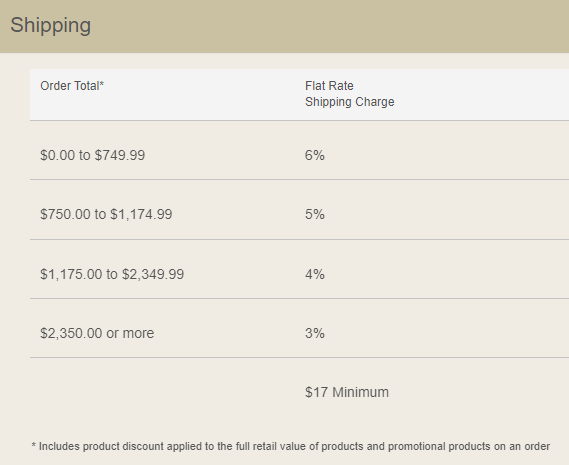The height and width of the screenshot is (465, 569).
Task: Click the $749.99 upper limit amount
Action: pos(120,155)
